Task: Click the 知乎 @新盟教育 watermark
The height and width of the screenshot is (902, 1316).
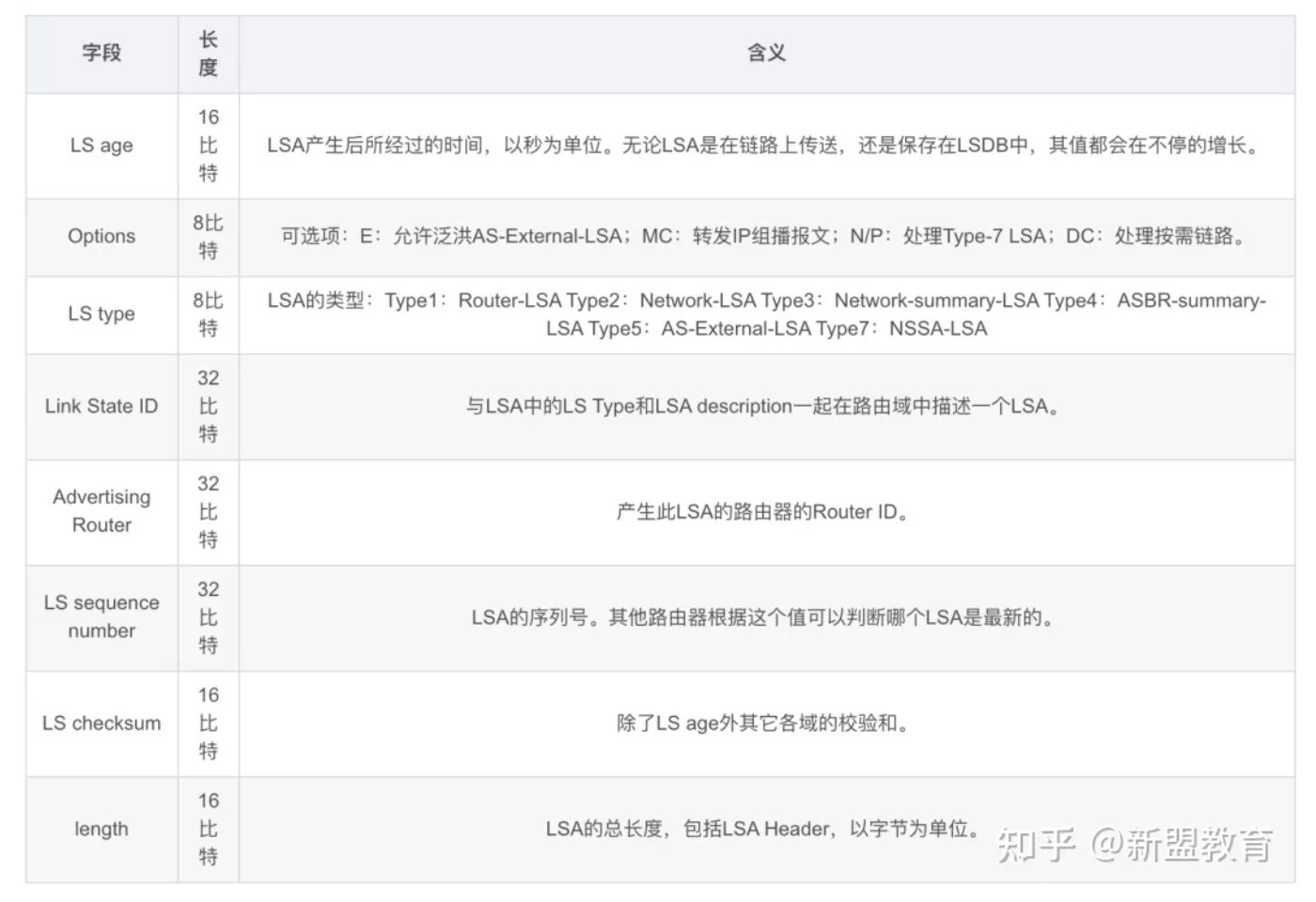Action: pos(1135,846)
